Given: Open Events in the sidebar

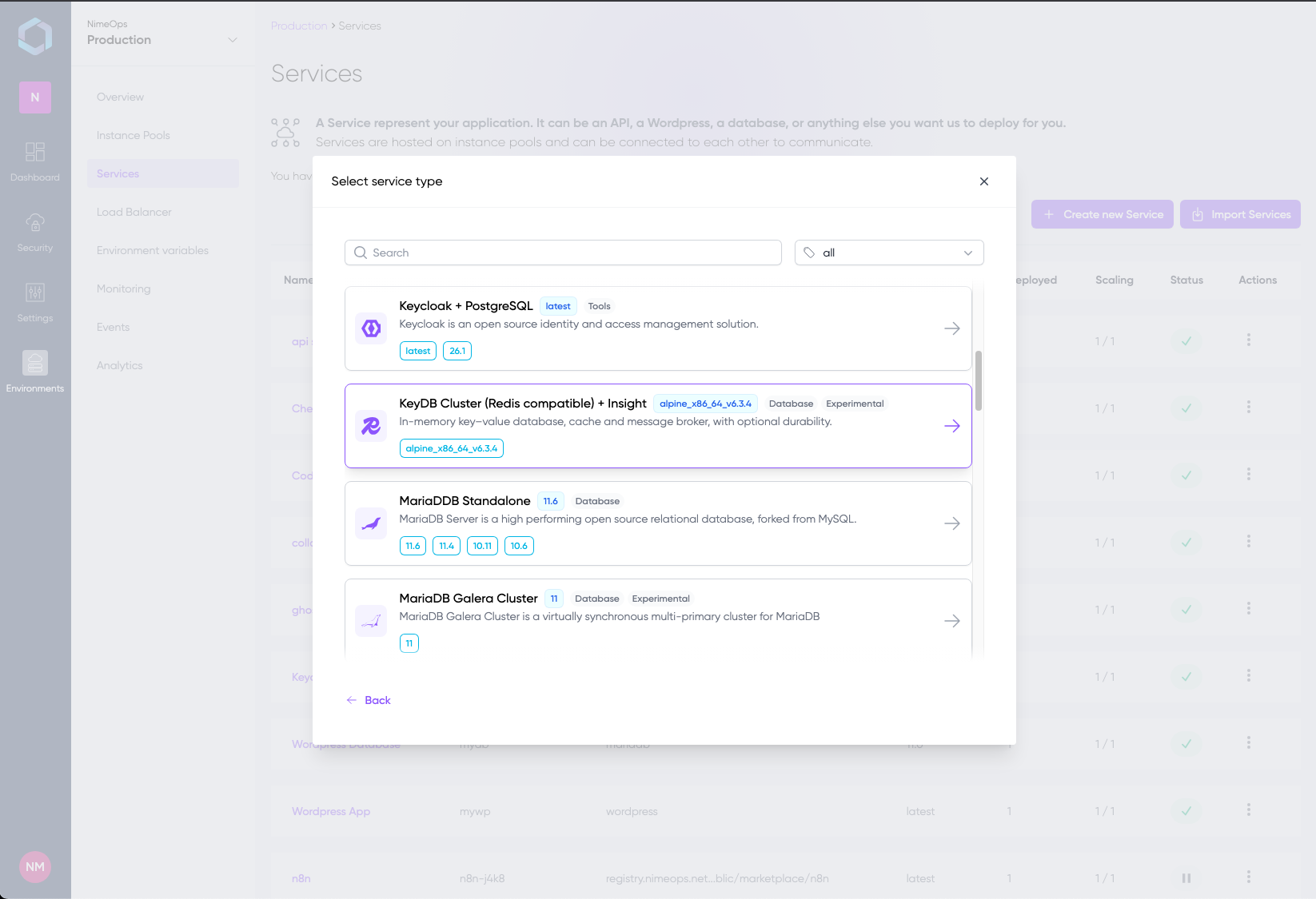Looking at the screenshot, I should [x=163, y=327].
